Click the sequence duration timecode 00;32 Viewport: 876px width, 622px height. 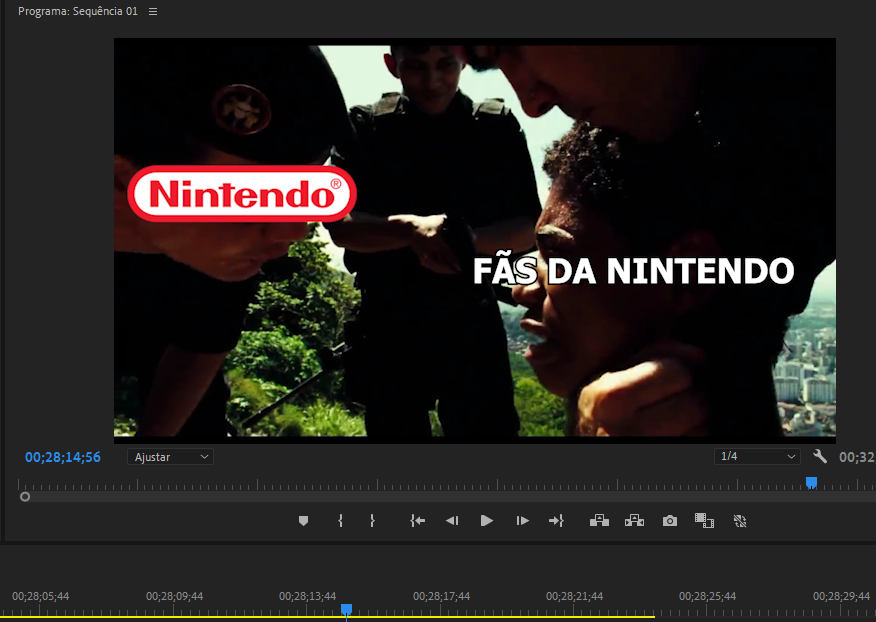857,457
